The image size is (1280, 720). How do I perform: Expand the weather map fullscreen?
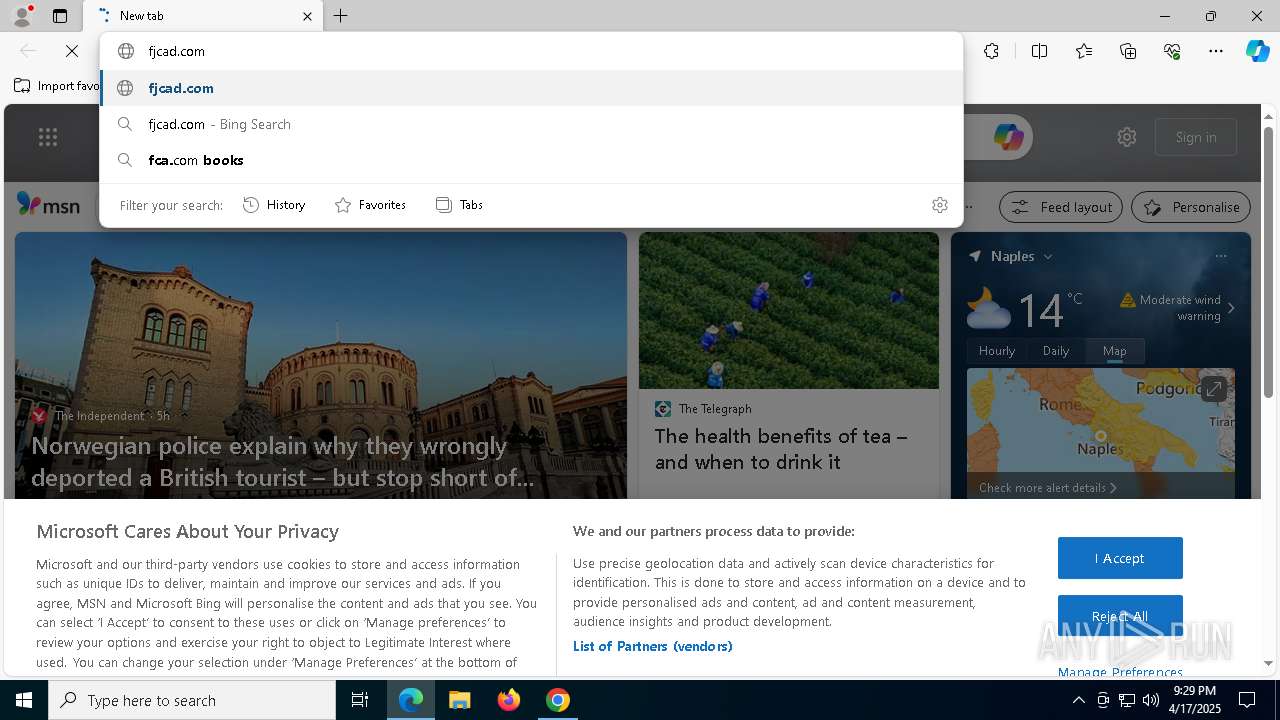(1214, 389)
